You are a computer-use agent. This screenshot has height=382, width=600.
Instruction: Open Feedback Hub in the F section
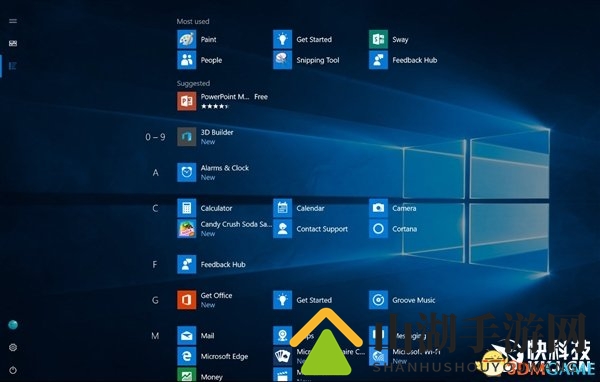click(x=212, y=264)
